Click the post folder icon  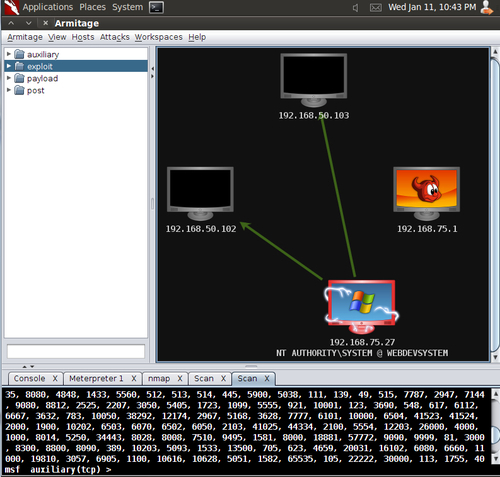pyautogui.click(x=20, y=90)
